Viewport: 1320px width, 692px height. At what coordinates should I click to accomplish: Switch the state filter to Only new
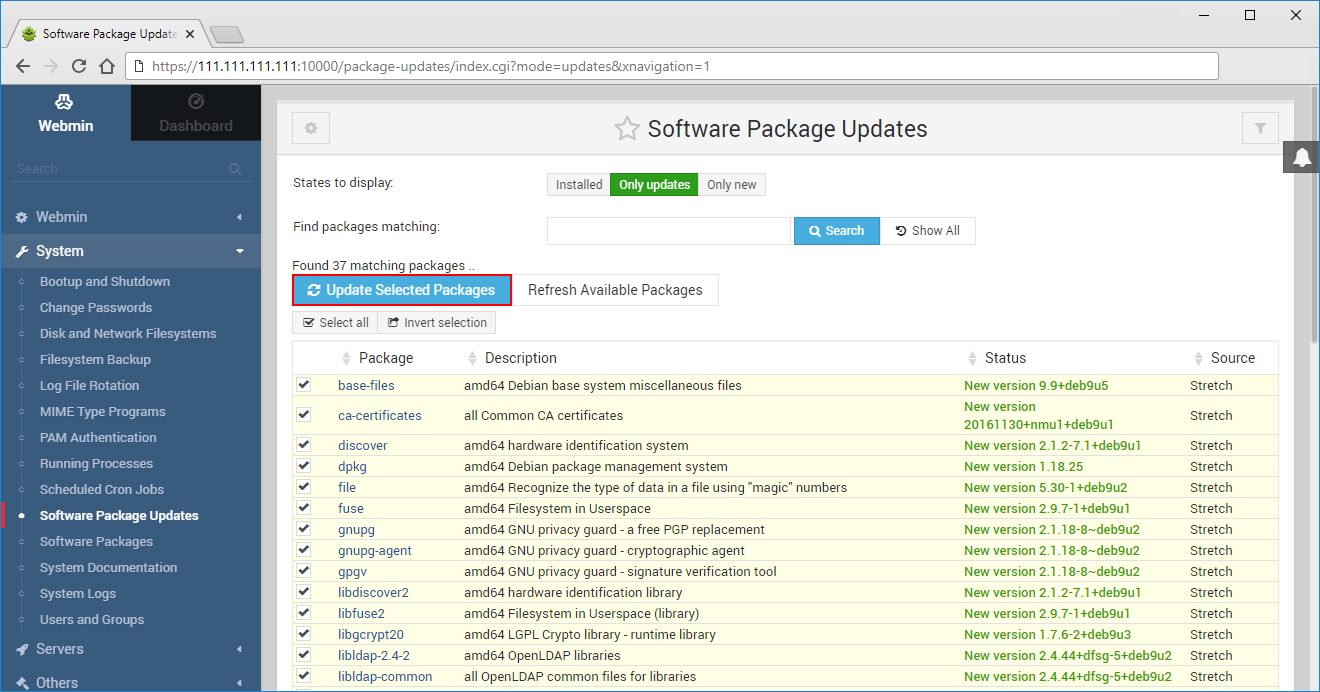(731, 184)
